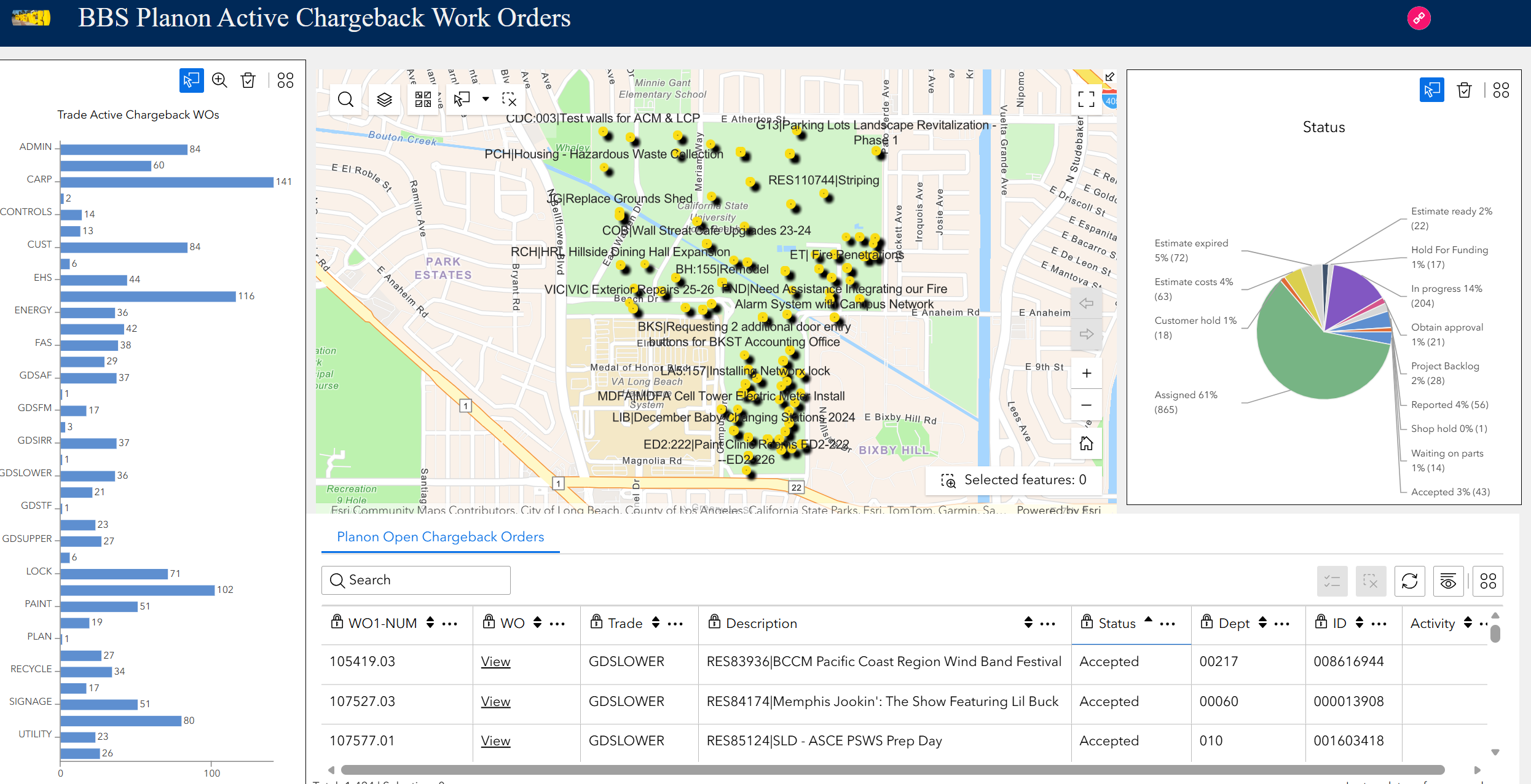This screenshot has height=784, width=1531.
Task: Click the Selected features: 0 indicator
Action: [1013, 480]
